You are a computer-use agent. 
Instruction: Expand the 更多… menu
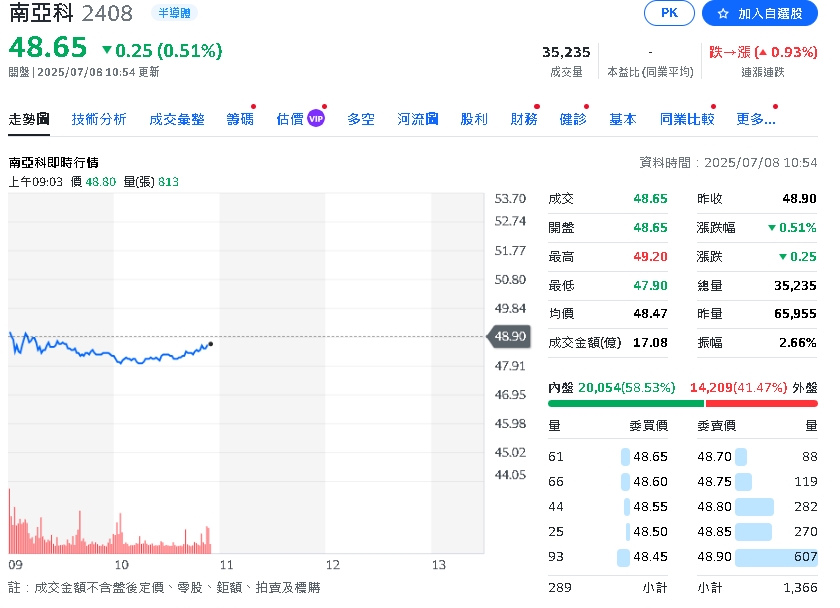tap(755, 119)
